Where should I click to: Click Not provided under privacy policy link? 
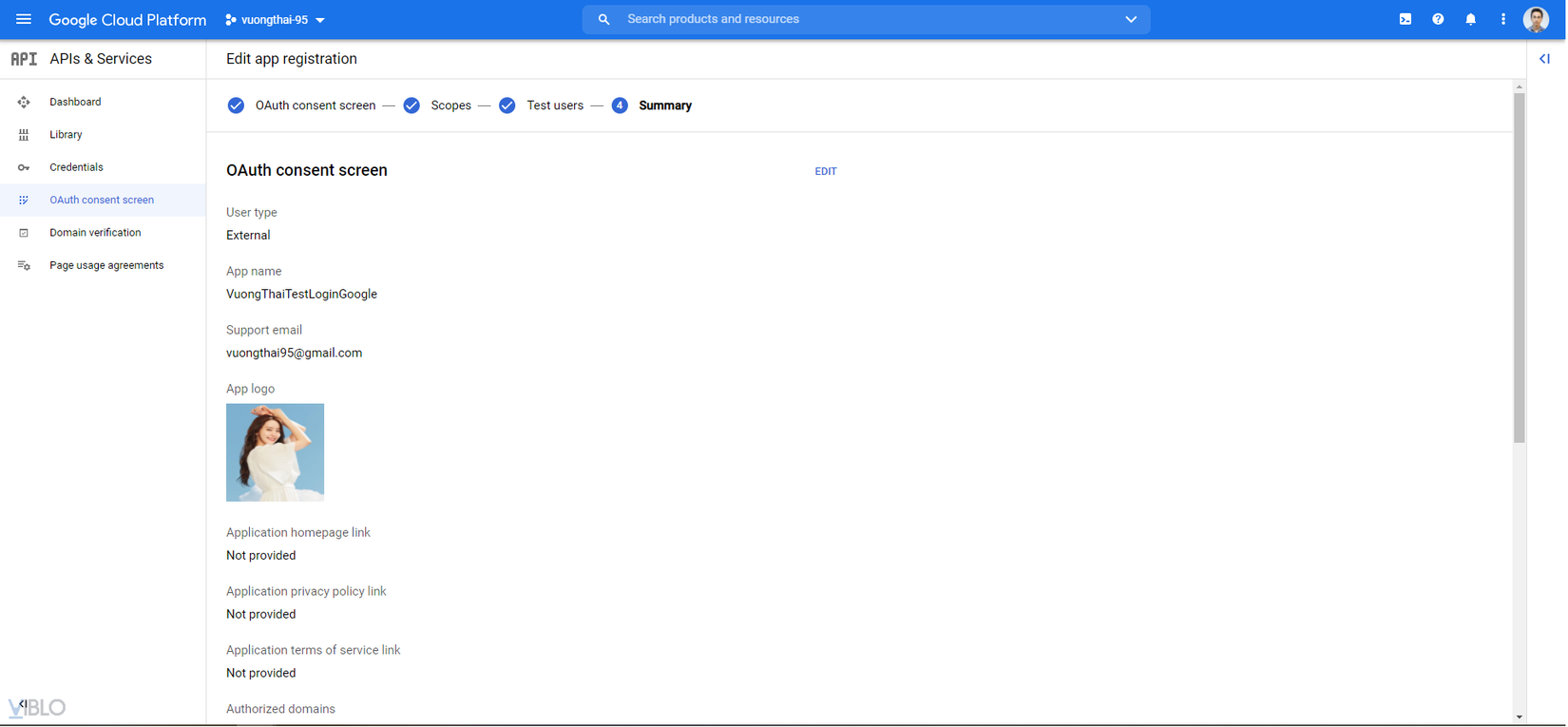260,615
